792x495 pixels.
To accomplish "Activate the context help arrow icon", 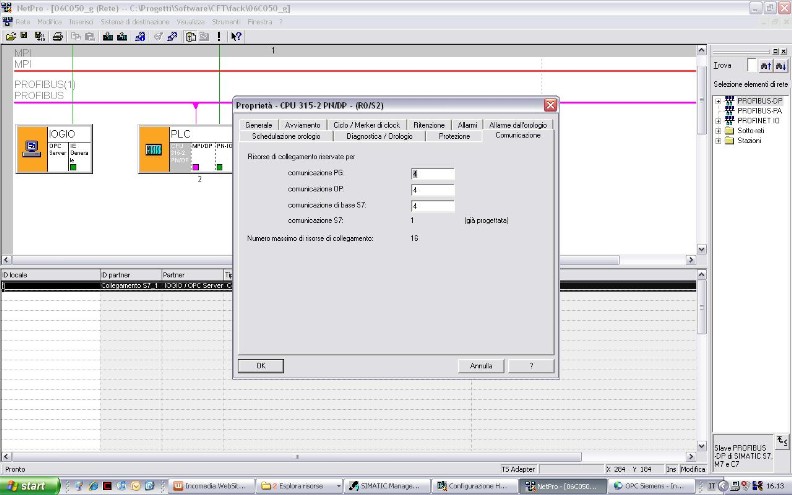I will coord(236,36).
